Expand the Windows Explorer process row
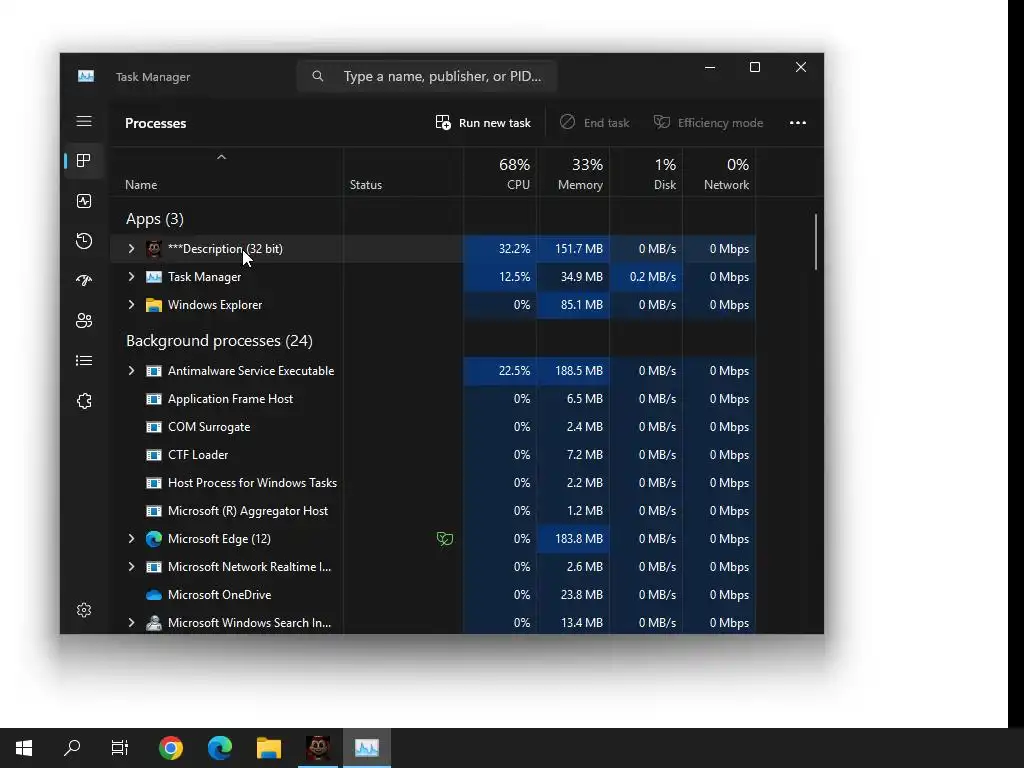This screenshot has width=1024, height=768. coord(131,305)
